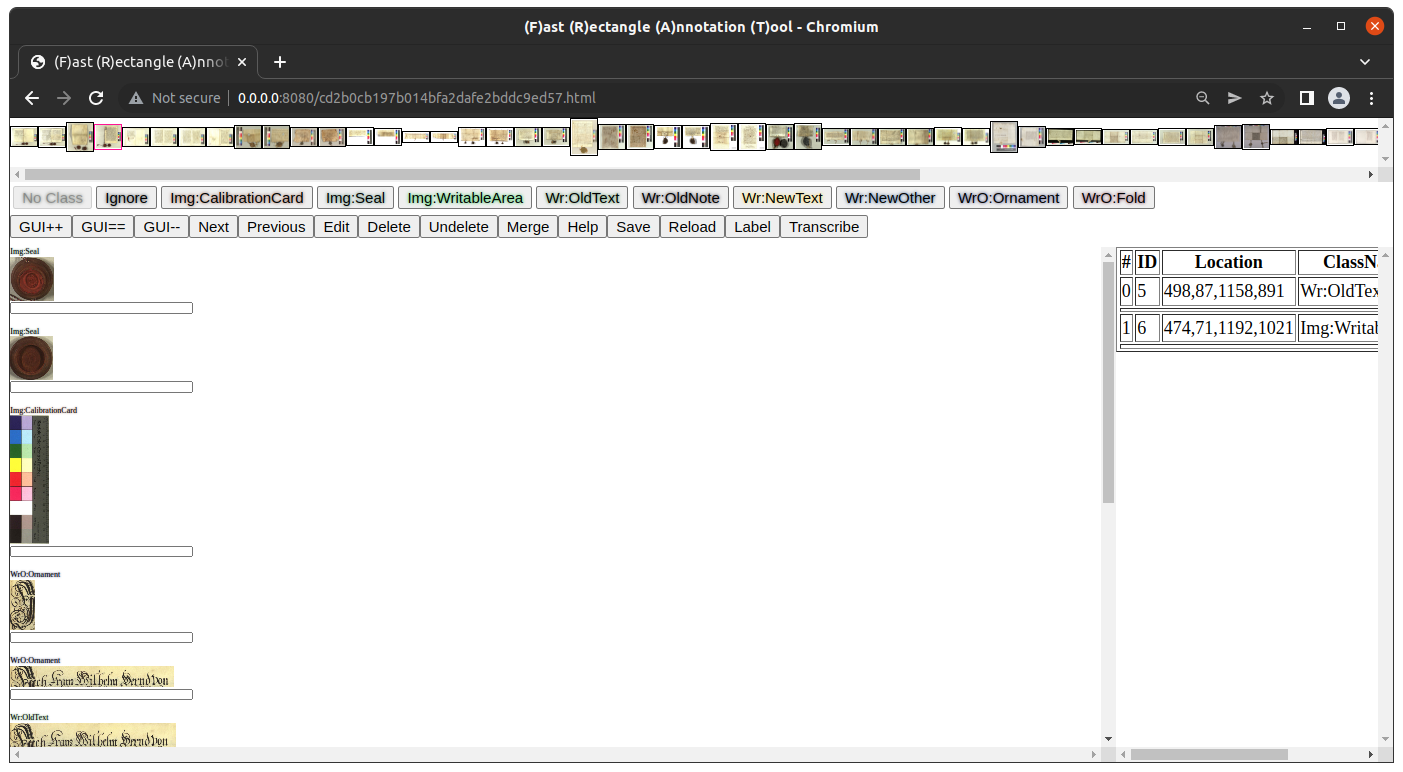This screenshot has height=772, width=1403.
Task: Select table cell '498,87,1158,891'
Action: (1229, 292)
